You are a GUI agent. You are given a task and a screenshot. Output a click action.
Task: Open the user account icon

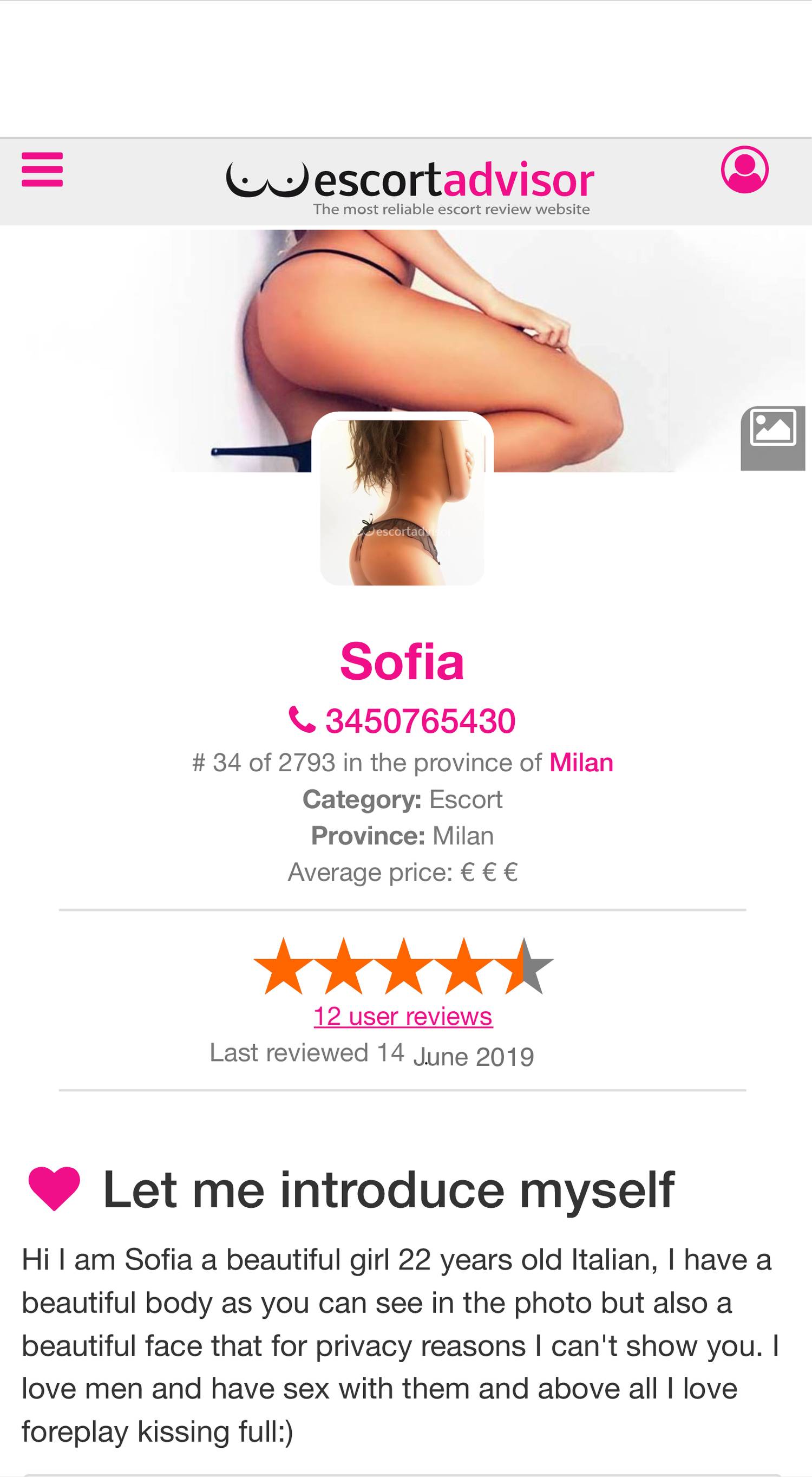click(x=744, y=170)
